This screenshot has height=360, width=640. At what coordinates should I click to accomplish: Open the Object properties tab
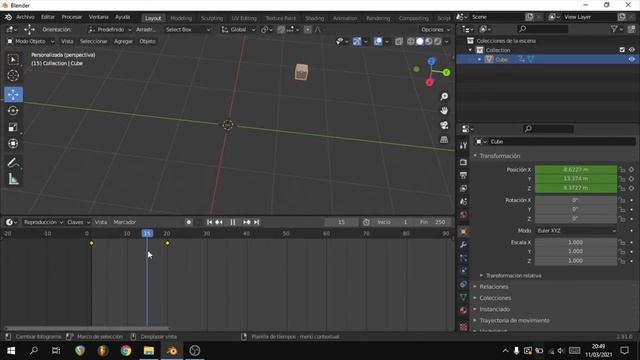[x=463, y=232]
